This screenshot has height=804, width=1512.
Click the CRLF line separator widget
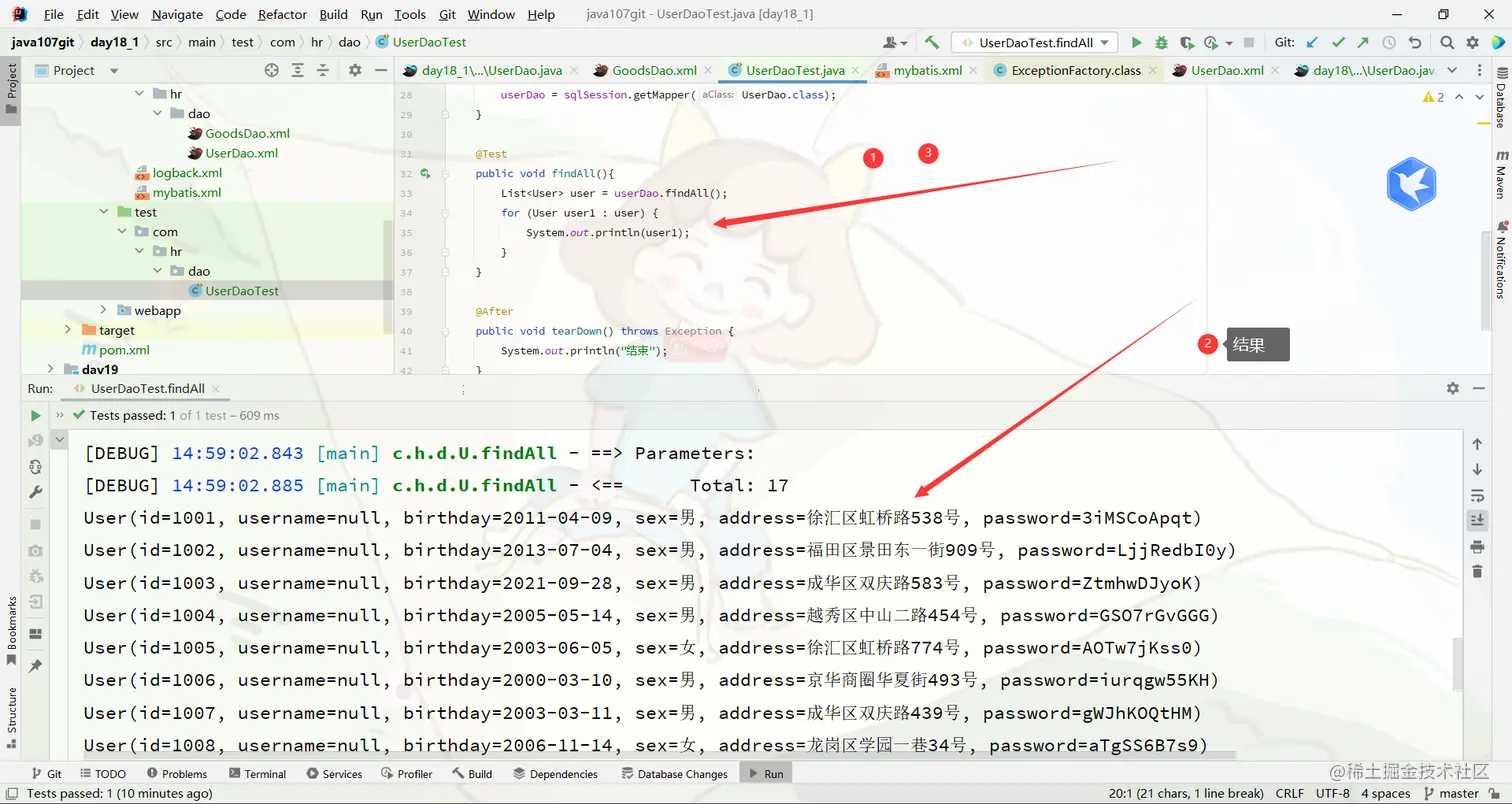[1289, 793]
